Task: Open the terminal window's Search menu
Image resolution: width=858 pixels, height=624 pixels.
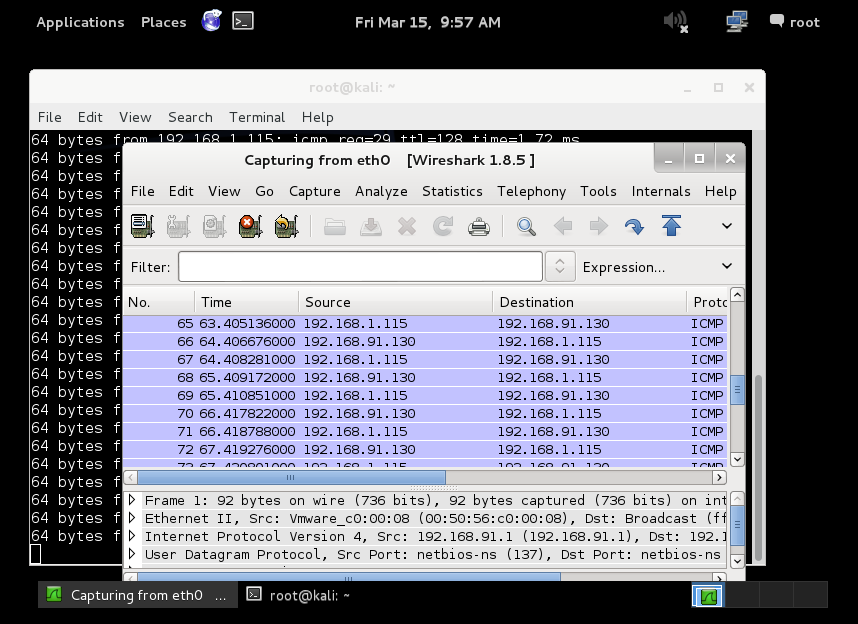Action: [x=190, y=117]
